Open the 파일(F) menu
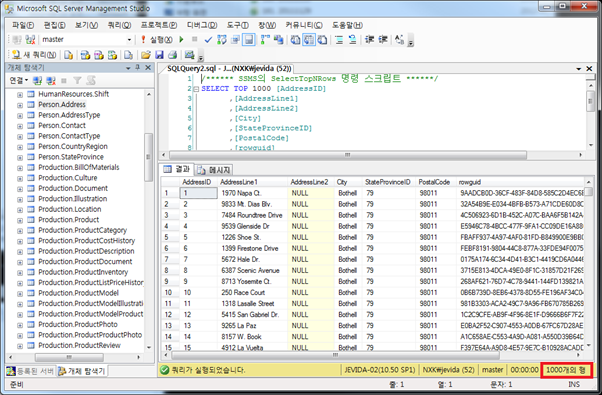 [23, 25]
